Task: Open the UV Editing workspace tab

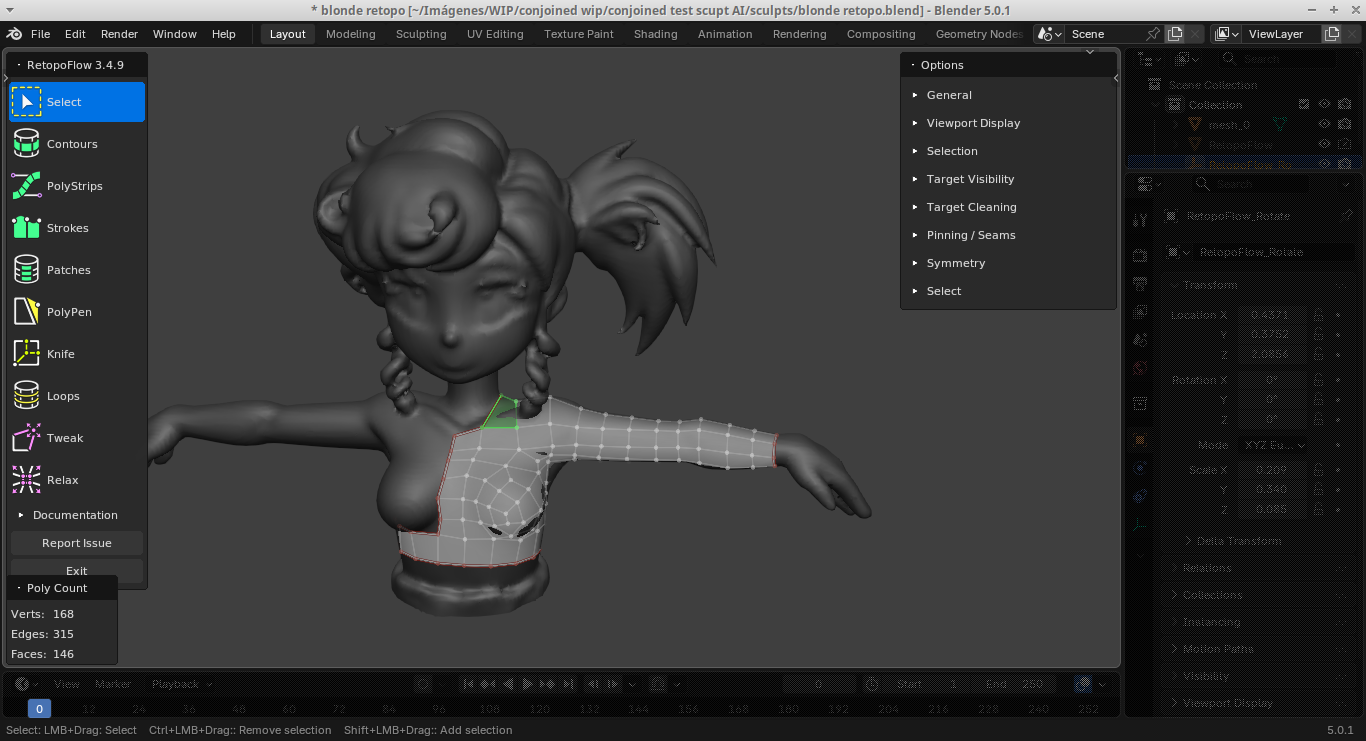Action: [x=495, y=34]
